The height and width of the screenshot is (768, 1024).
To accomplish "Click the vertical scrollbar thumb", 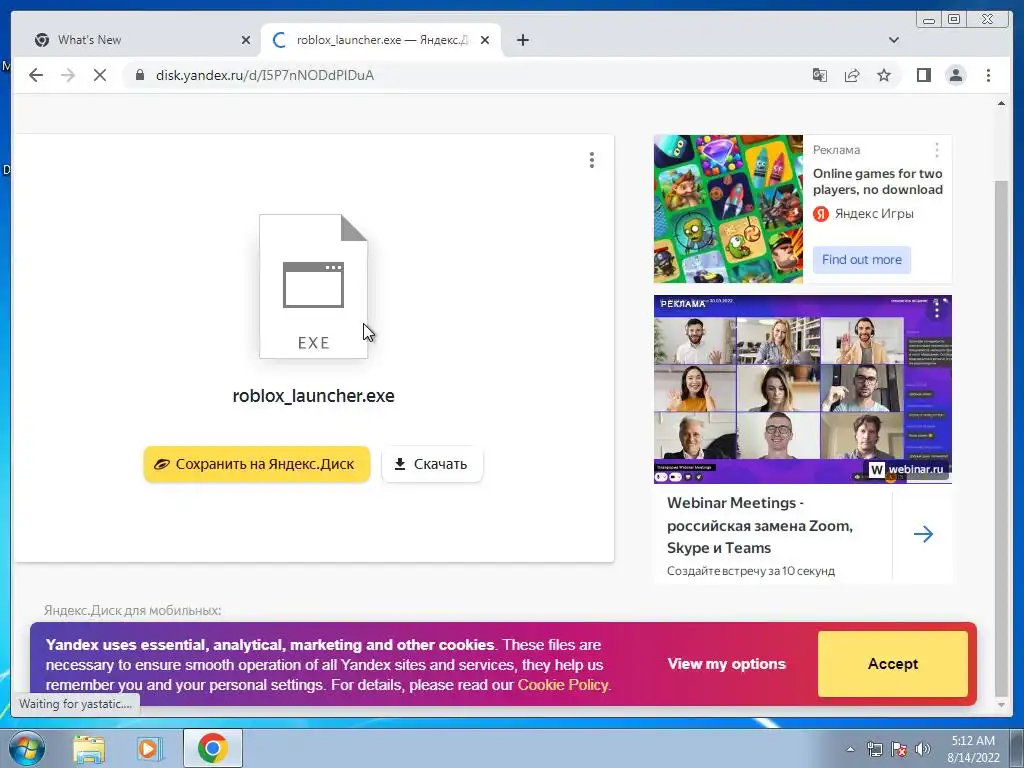I will point(1001,438).
